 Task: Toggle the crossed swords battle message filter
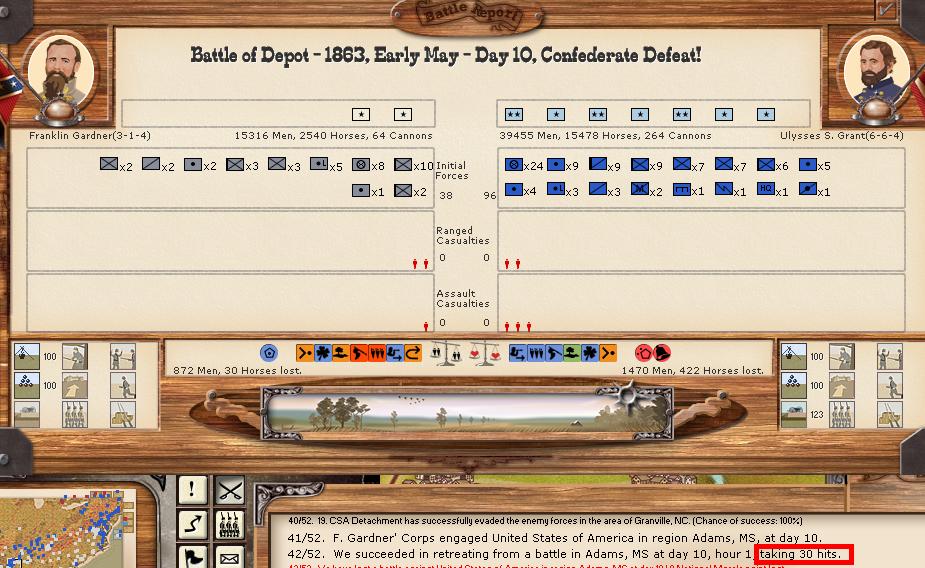[231, 490]
